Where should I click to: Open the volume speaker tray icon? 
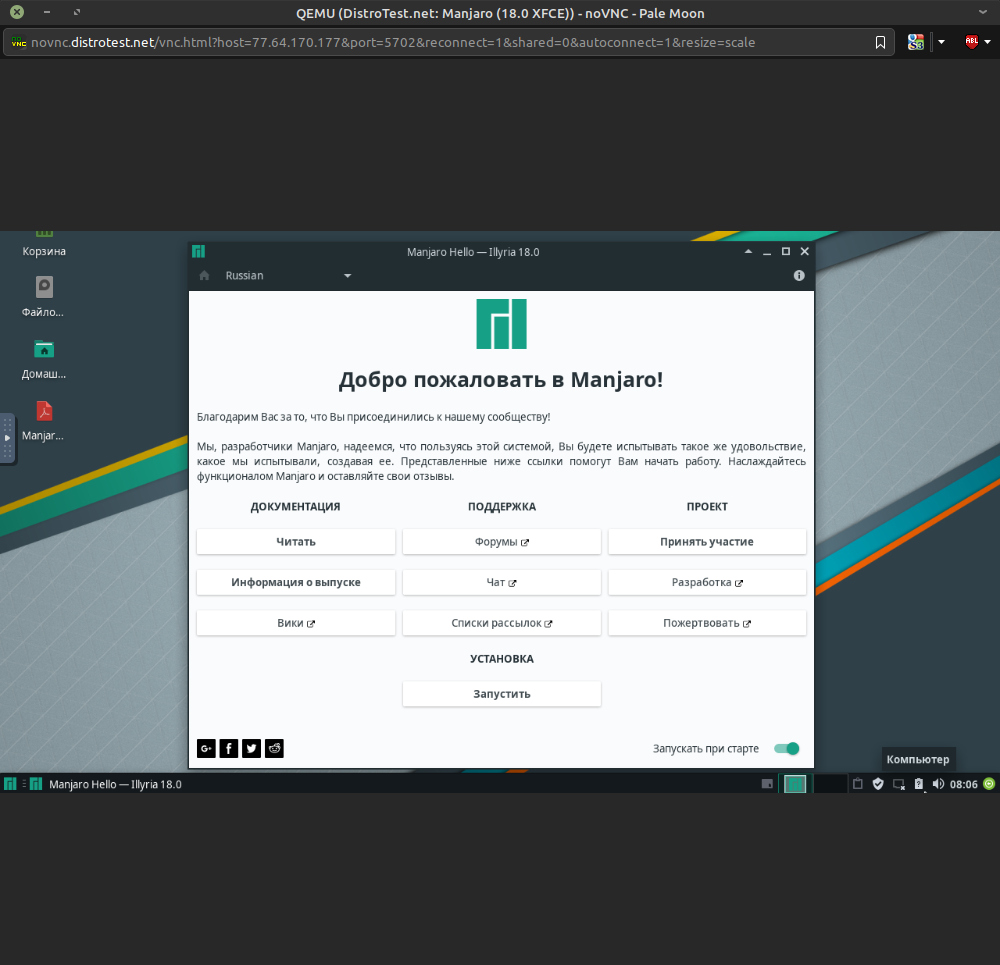[938, 784]
